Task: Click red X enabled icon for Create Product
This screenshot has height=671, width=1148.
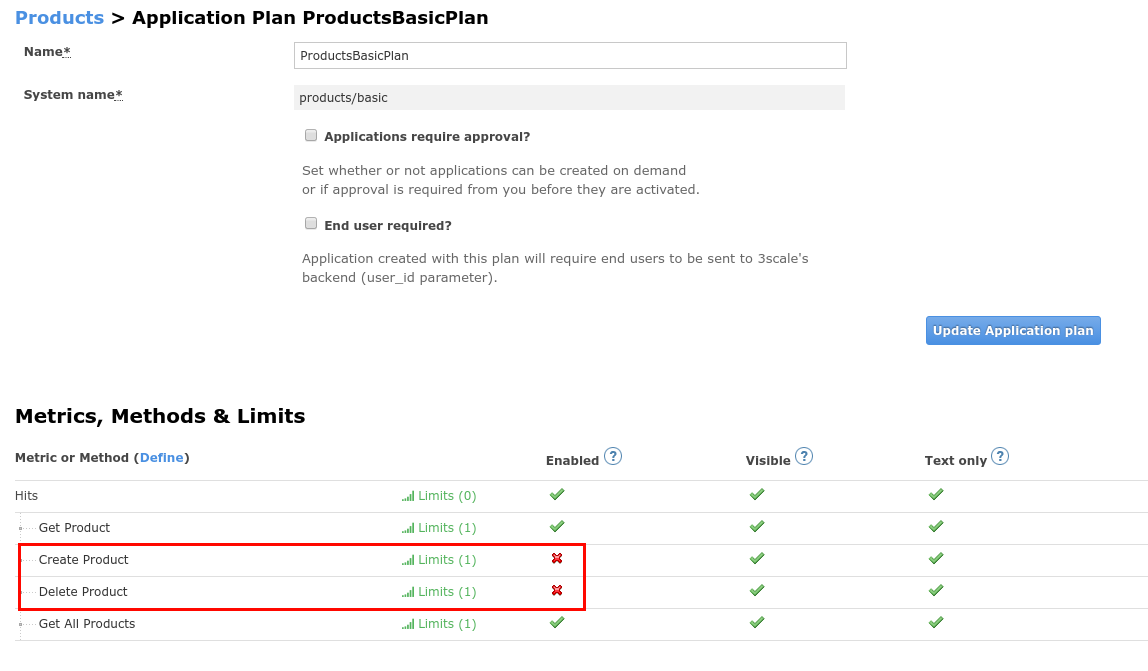Action: 557,558
